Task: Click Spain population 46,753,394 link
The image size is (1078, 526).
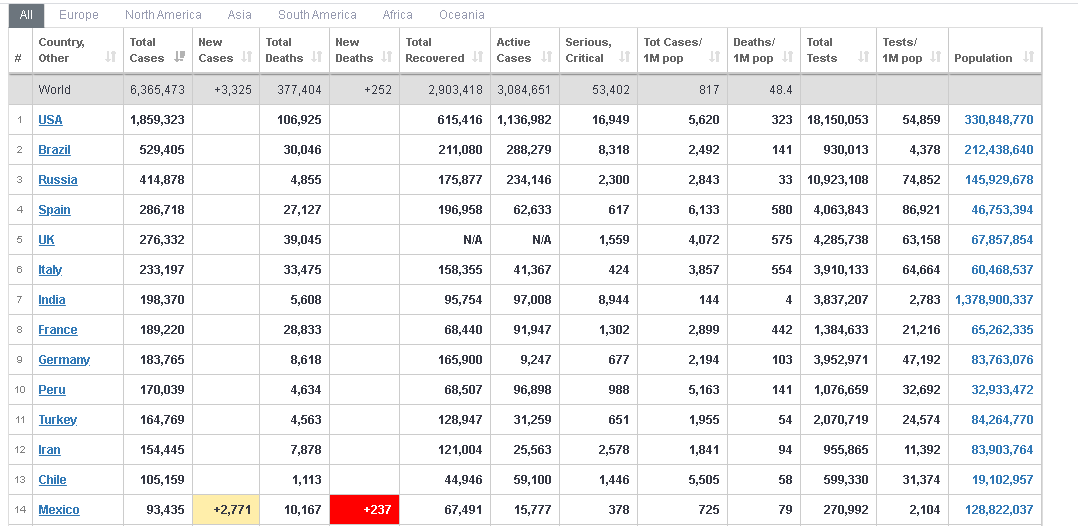Action: (x=1002, y=210)
